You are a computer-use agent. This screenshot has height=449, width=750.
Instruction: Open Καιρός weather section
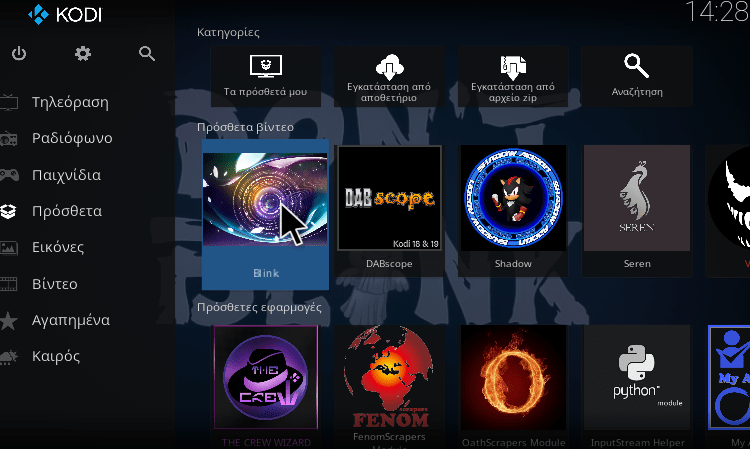pyautogui.click(x=56, y=356)
